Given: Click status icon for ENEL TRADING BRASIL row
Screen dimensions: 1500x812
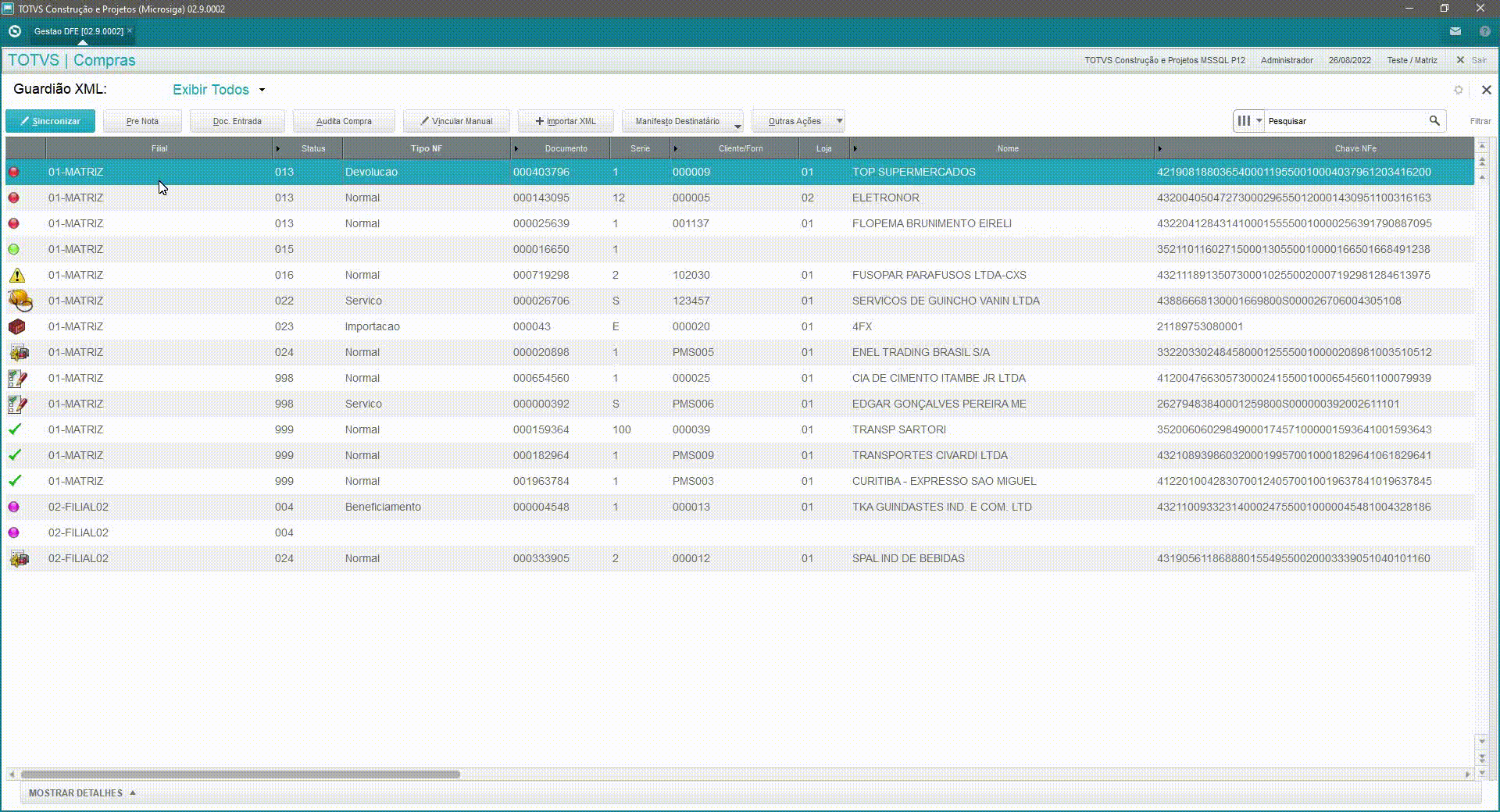Looking at the screenshot, I should coord(19,352).
